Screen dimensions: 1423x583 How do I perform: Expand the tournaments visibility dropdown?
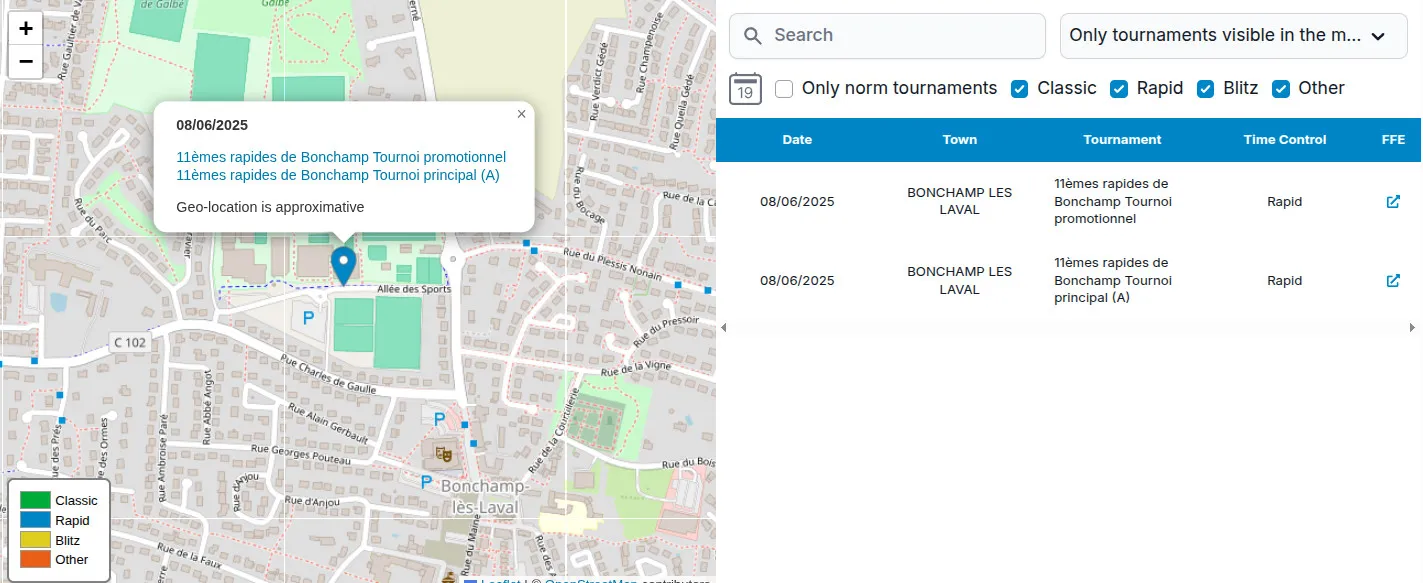click(x=1233, y=36)
